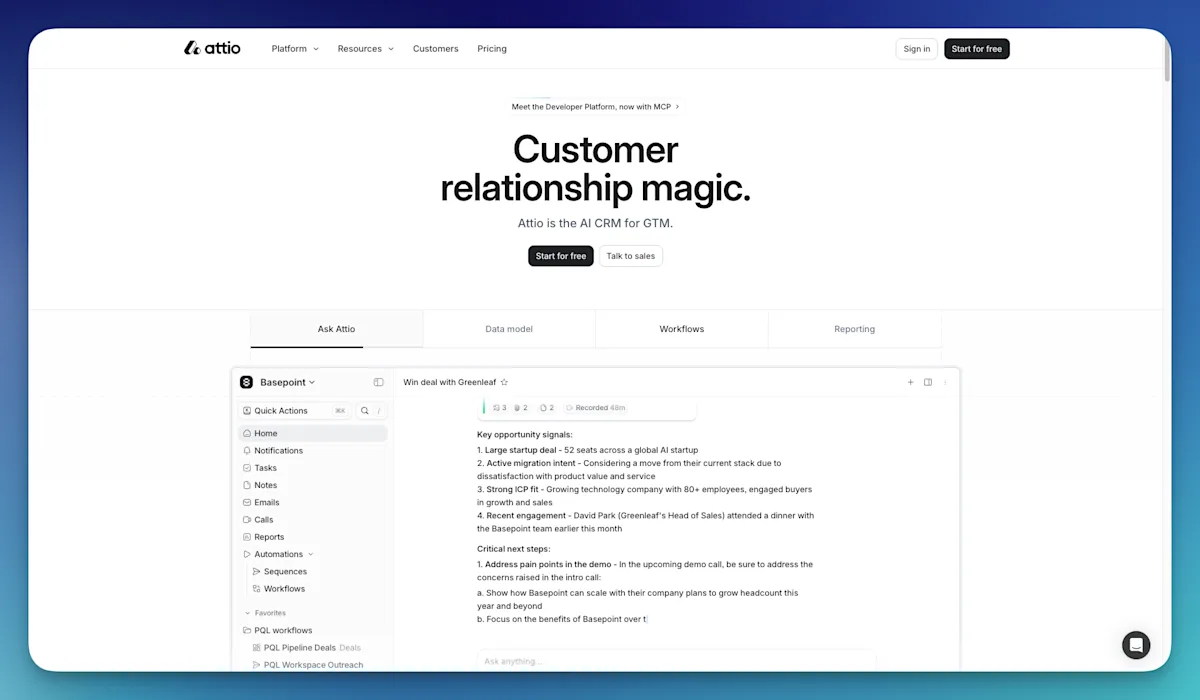The width and height of the screenshot is (1200, 700).
Task: Open the Basepoint workspace dropdown
Action: pos(287,382)
